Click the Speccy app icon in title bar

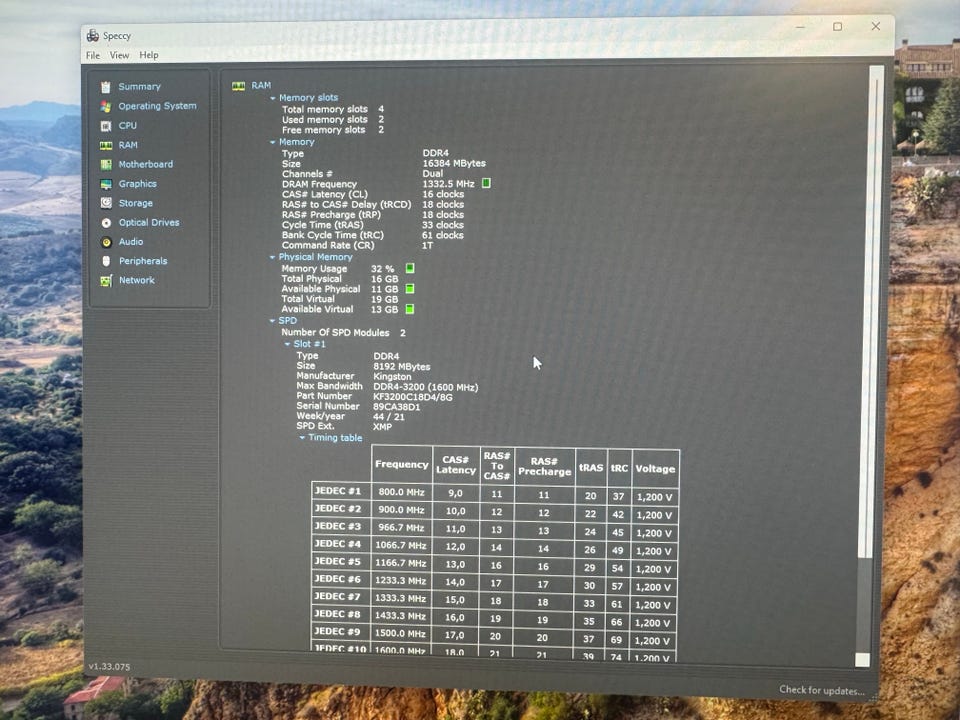pos(92,36)
